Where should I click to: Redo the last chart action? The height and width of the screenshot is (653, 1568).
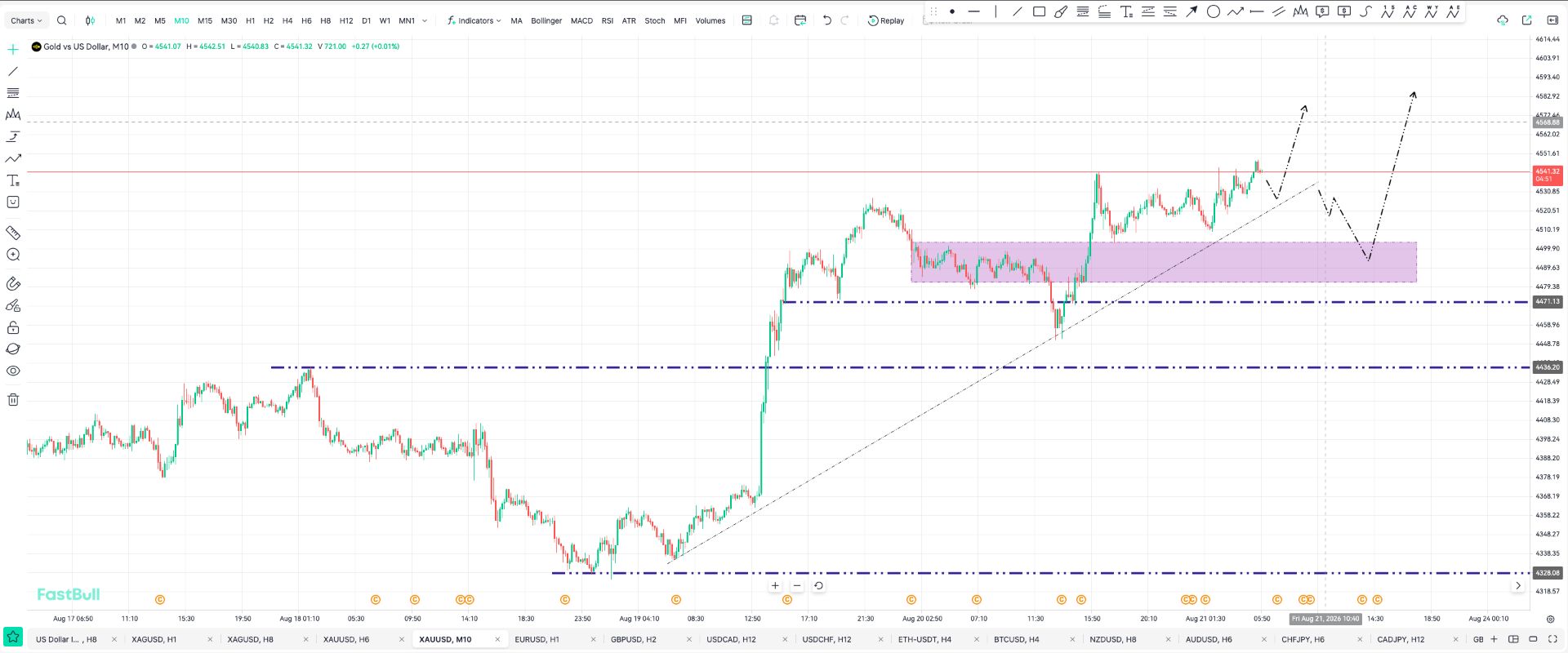click(x=845, y=20)
